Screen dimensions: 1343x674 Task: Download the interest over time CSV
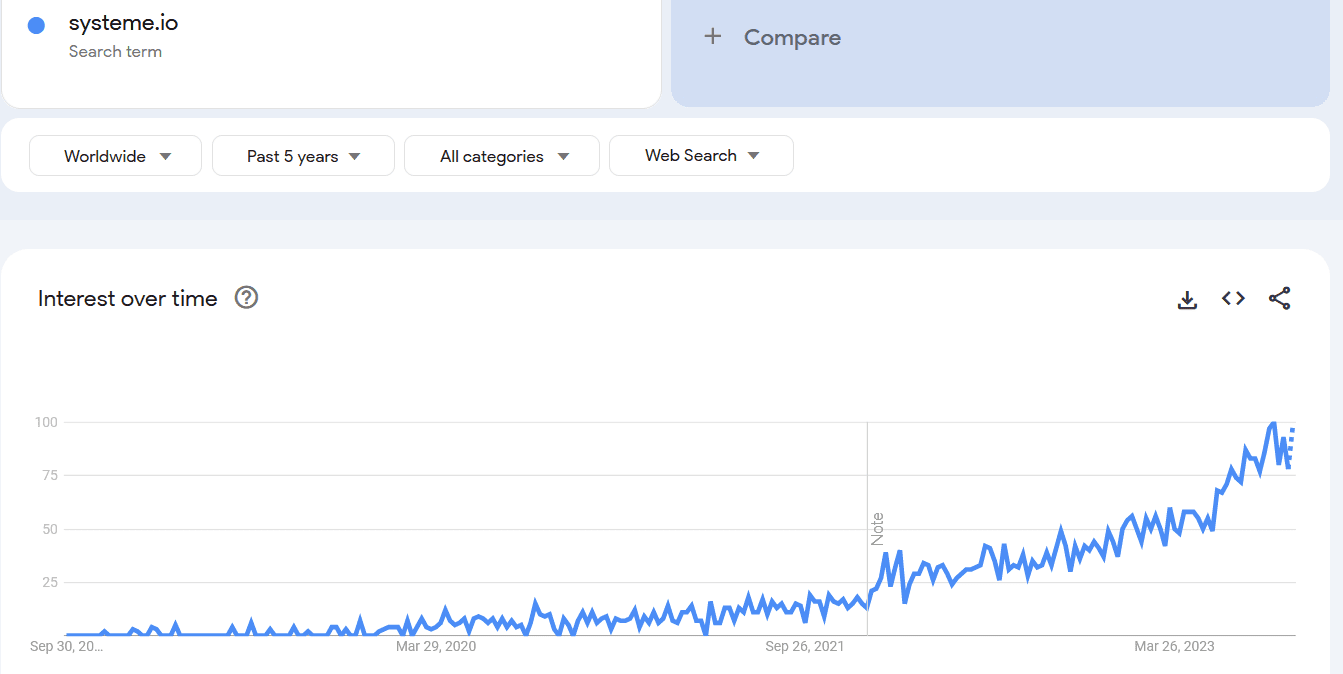click(x=1187, y=299)
